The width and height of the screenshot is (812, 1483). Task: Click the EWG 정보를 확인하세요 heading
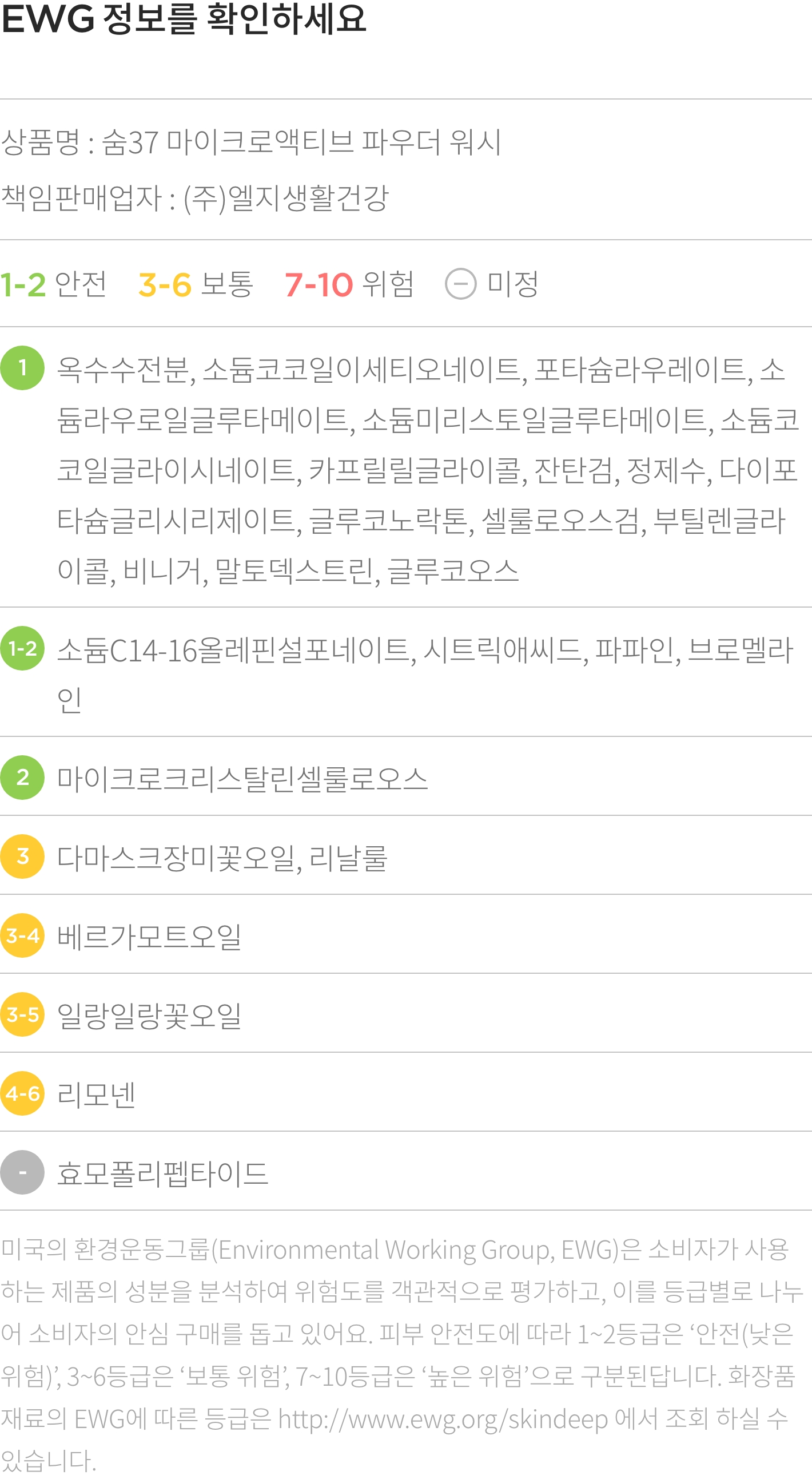[184, 18]
